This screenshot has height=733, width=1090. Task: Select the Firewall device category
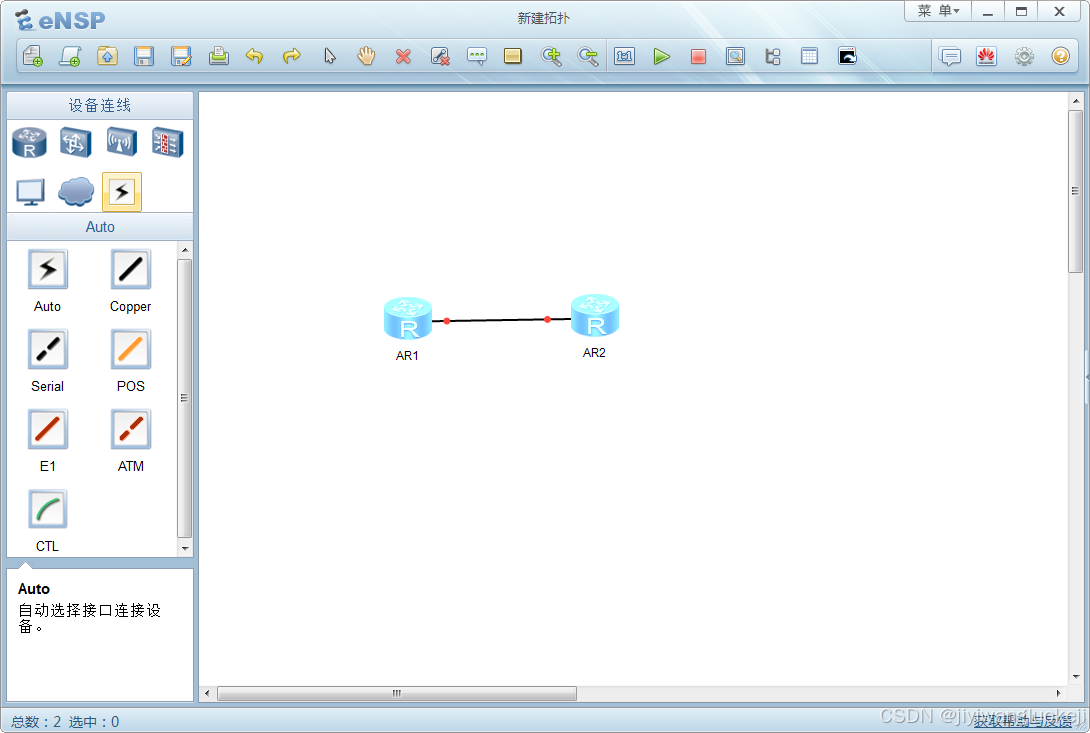coord(168,143)
